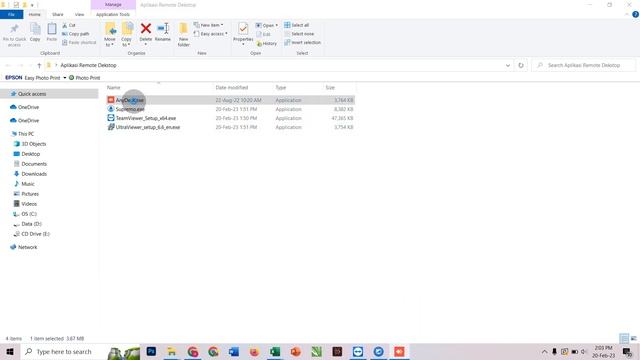Screen dimensions: 640x360
Task: Create a New folder
Action: click(x=184, y=35)
